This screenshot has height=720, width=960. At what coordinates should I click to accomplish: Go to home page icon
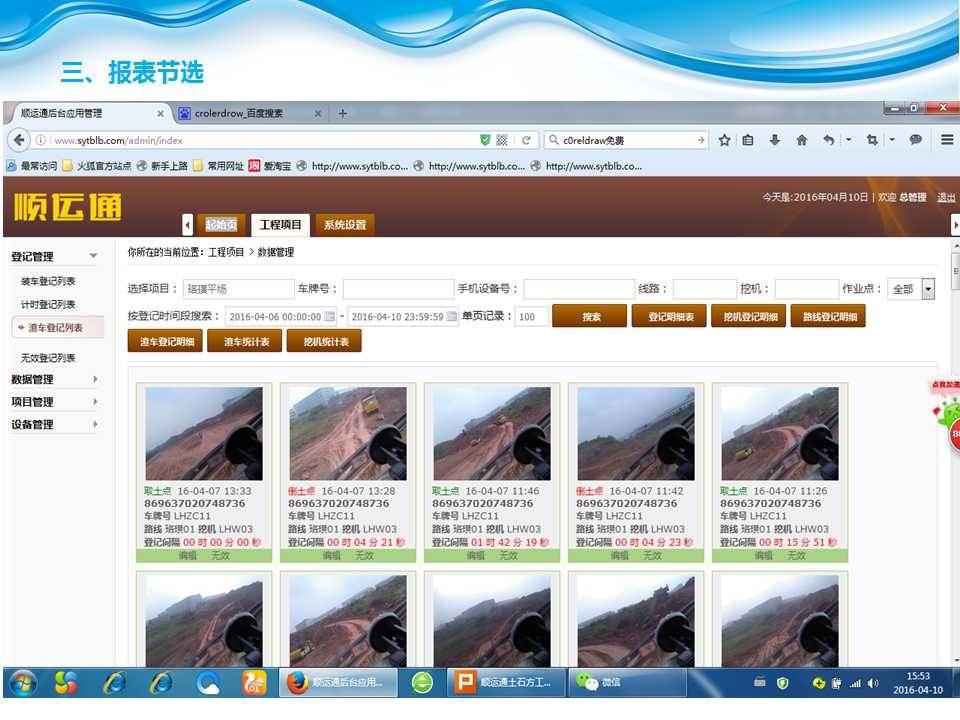click(801, 140)
